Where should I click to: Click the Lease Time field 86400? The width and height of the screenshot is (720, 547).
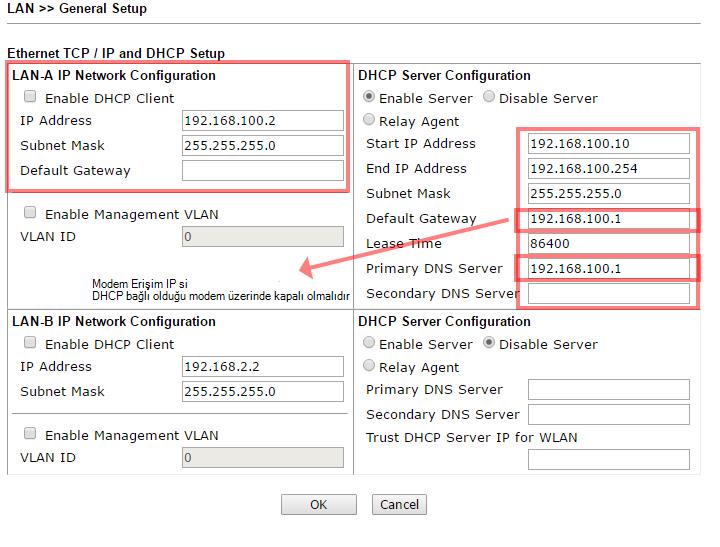(x=609, y=243)
